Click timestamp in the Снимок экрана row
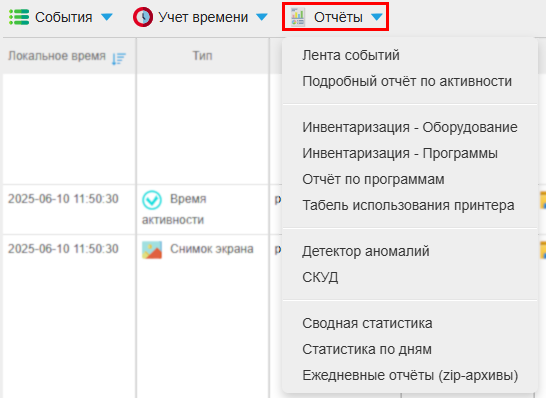Screen dimensions: 546x398 tap(63, 249)
